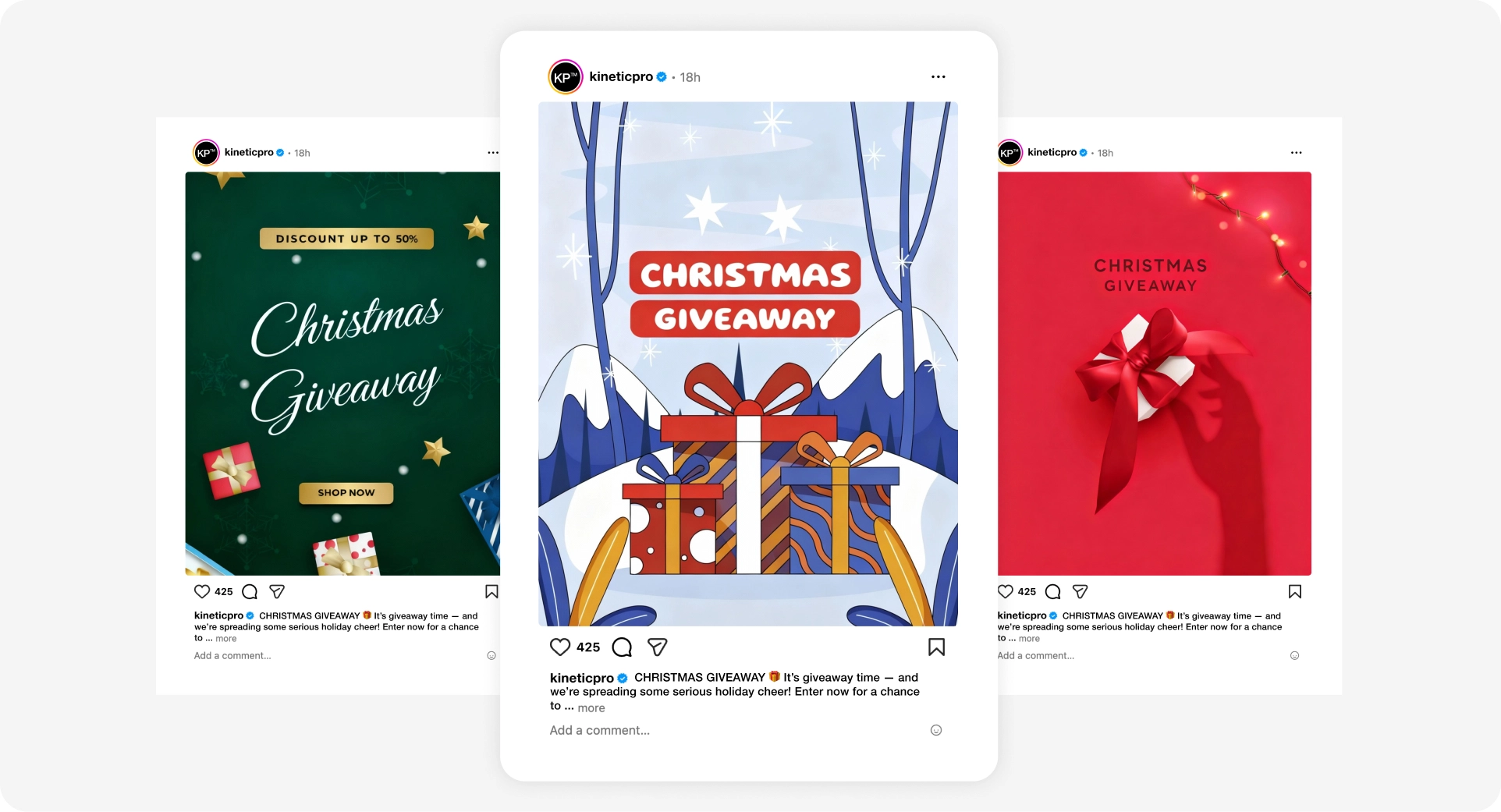Click the kineticpro username on right post header
The width and height of the screenshot is (1501, 812).
click(x=1052, y=152)
